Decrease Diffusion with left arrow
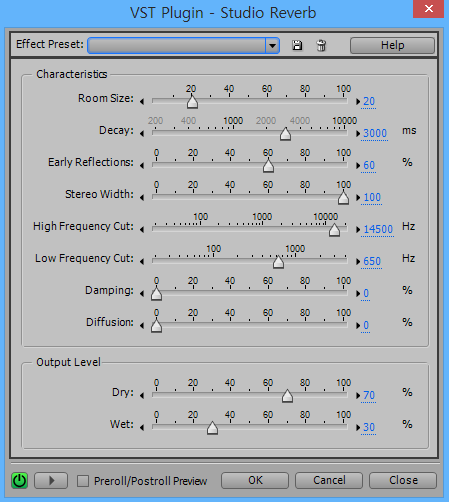The width and height of the screenshot is (449, 502). point(142,326)
